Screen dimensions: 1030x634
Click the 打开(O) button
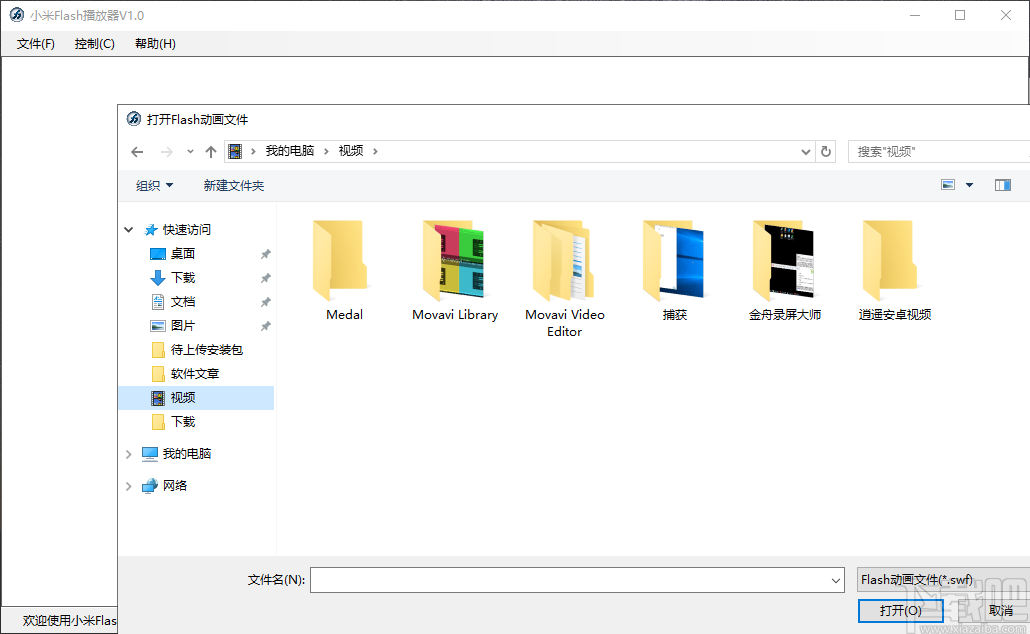(900, 611)
